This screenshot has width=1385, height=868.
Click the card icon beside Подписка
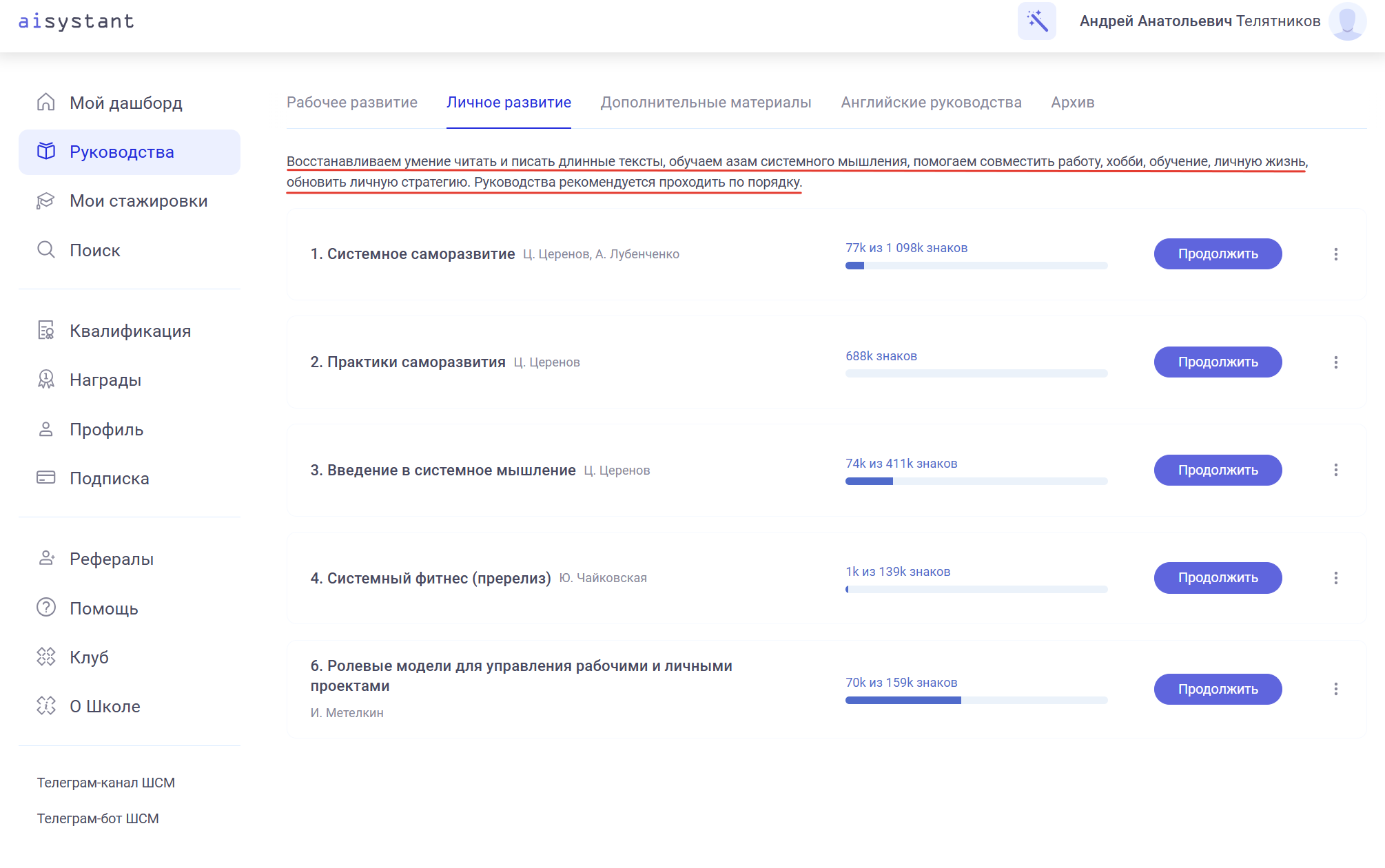(x=46, y=478)
